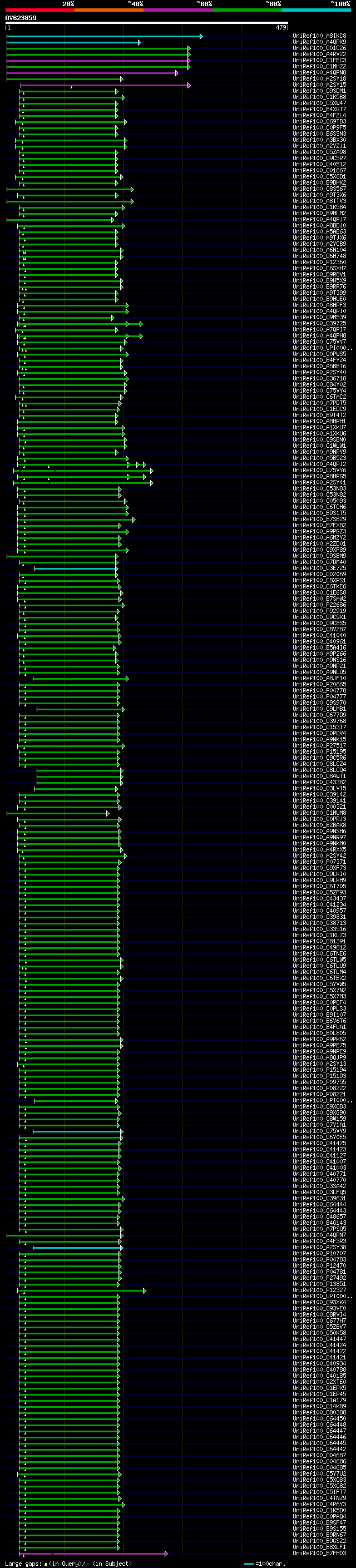Click the red ~20% identity legend segment
The image size is (356, 1568).
[39, 10]
